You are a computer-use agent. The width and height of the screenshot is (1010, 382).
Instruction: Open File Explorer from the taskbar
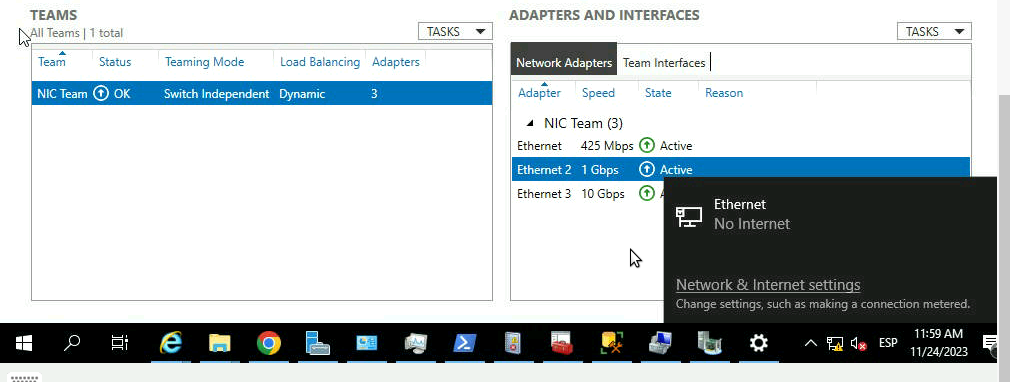point(220,343)
